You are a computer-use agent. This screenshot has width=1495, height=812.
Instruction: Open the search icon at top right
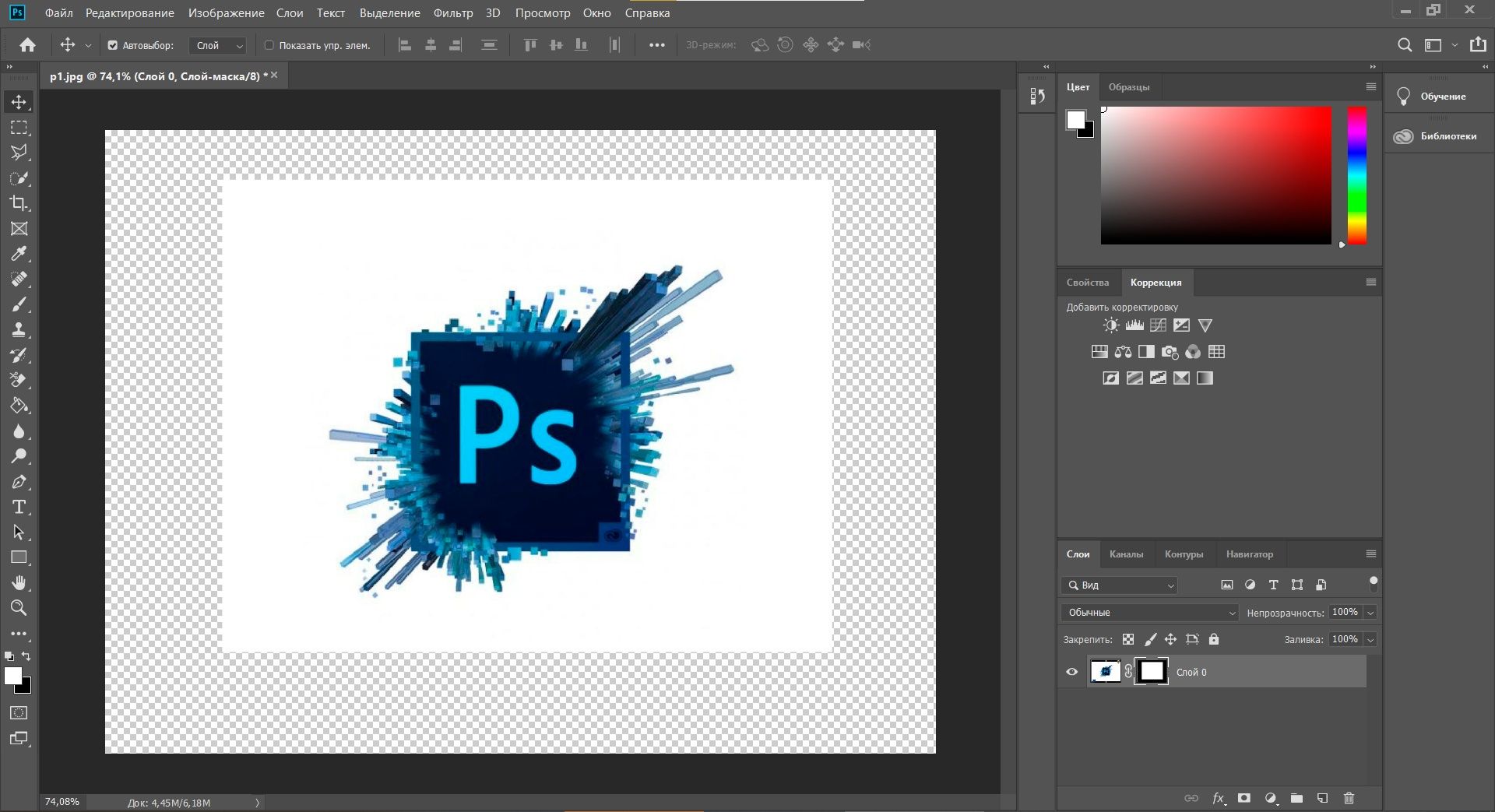1404,45
